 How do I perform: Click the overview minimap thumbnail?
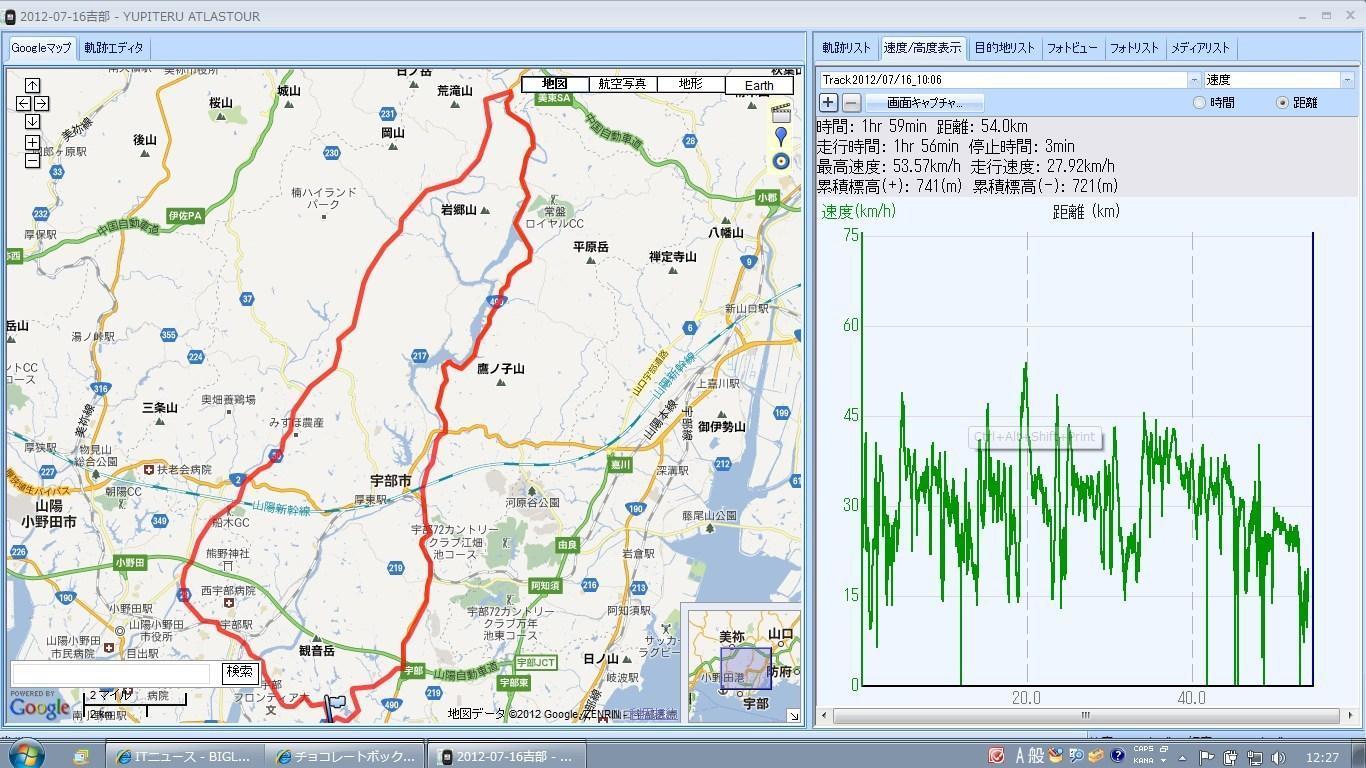pyautogui.click(x=744, y=667)
